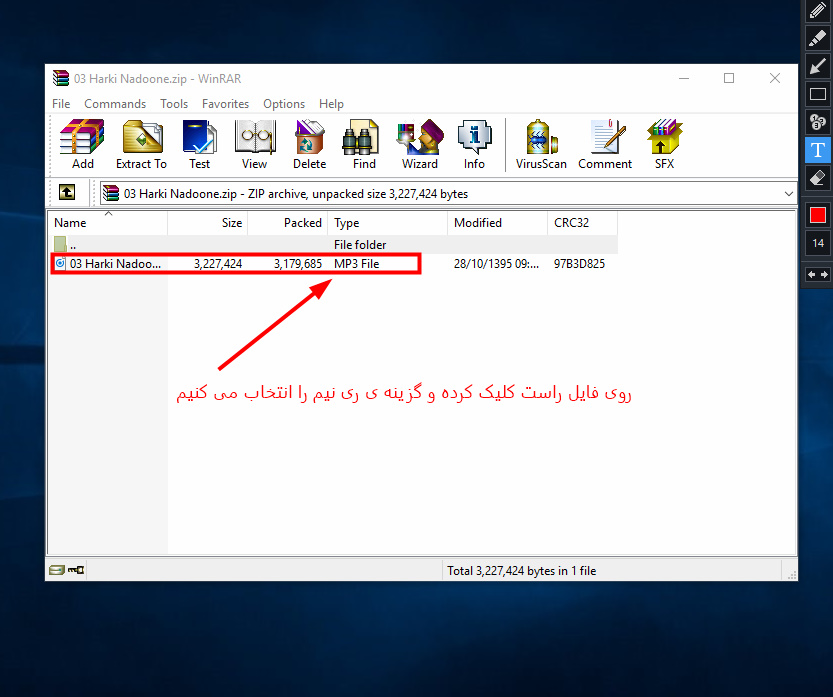This screenshot has height=697, width=833.
Task: Click the packed value 3,179,685
Action: (298, 264)
